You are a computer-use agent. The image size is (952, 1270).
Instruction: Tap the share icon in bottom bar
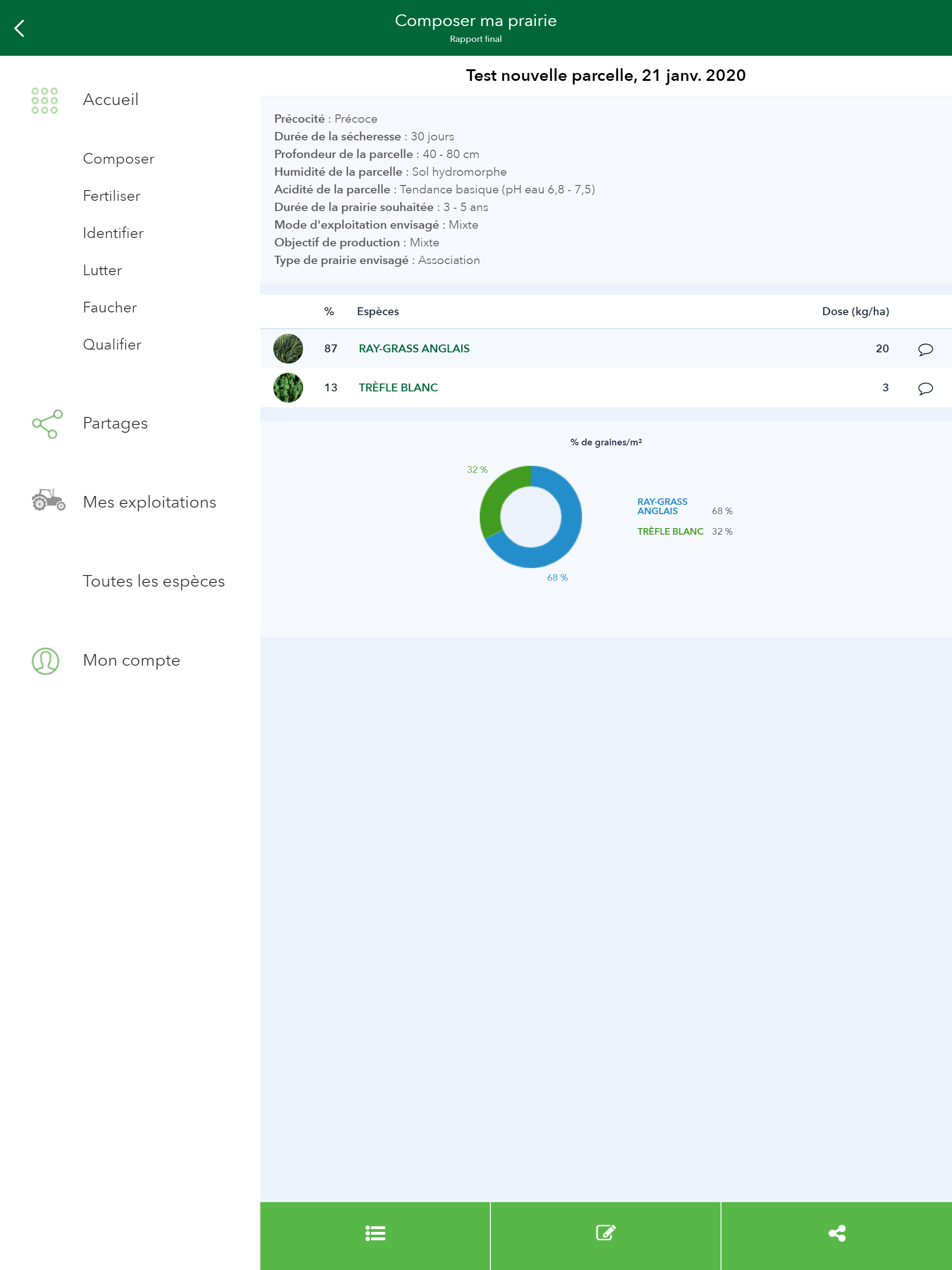[x=837, y=1233]
